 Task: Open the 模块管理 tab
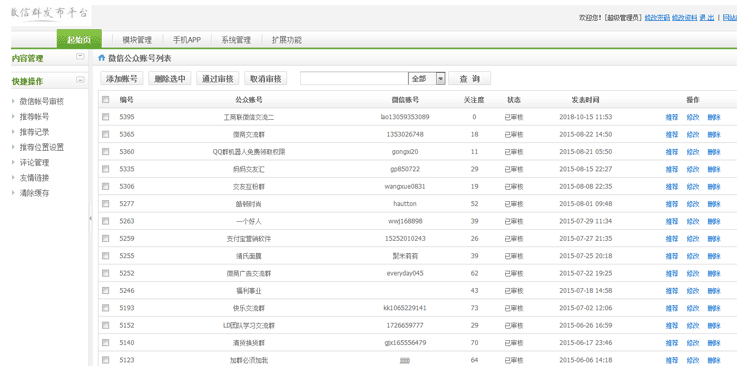137,40
